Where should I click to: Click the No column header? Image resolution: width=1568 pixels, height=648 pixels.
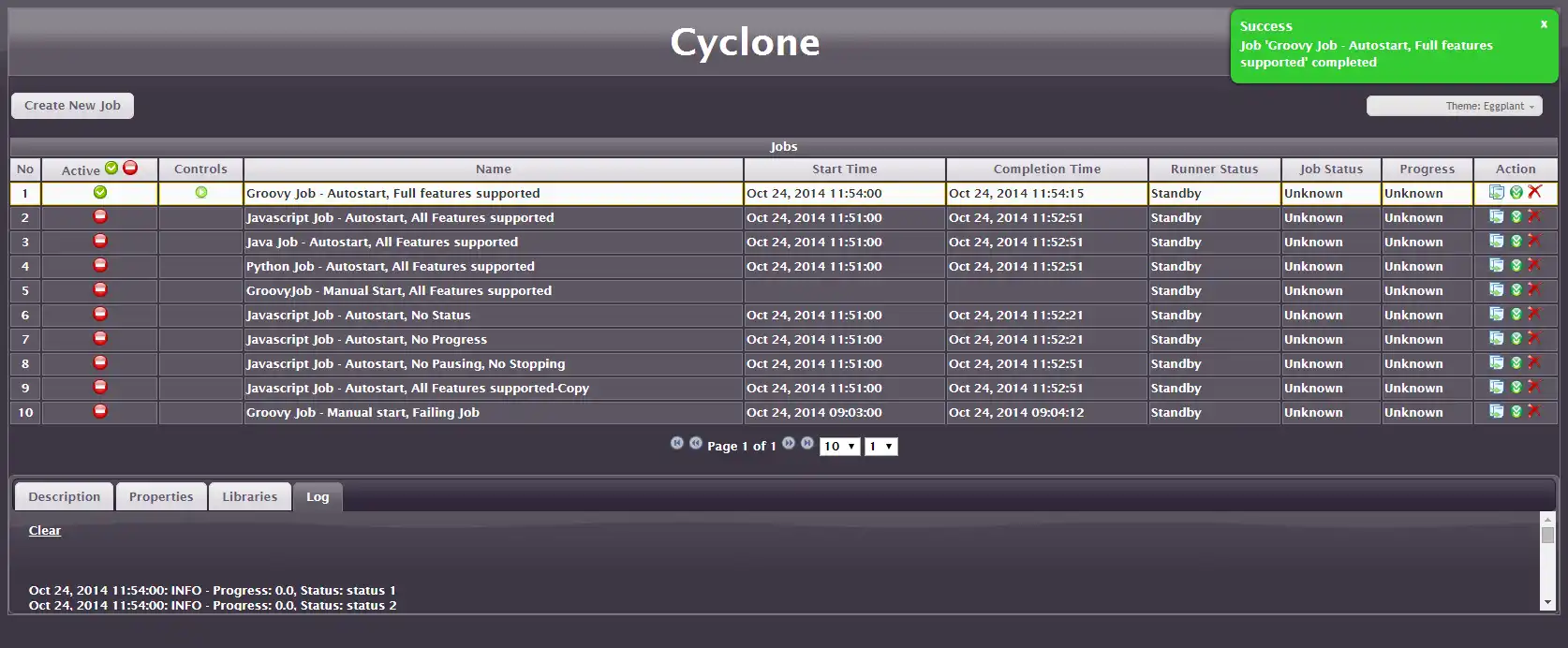tap(25, 169)
